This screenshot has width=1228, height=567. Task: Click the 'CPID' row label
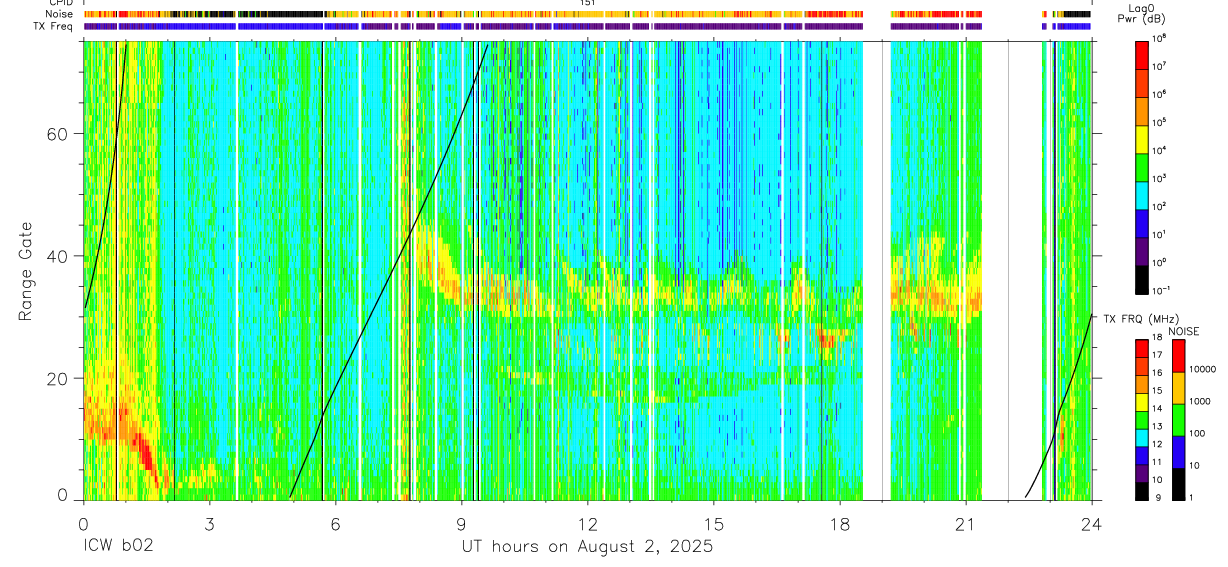(x=62, y=3)
